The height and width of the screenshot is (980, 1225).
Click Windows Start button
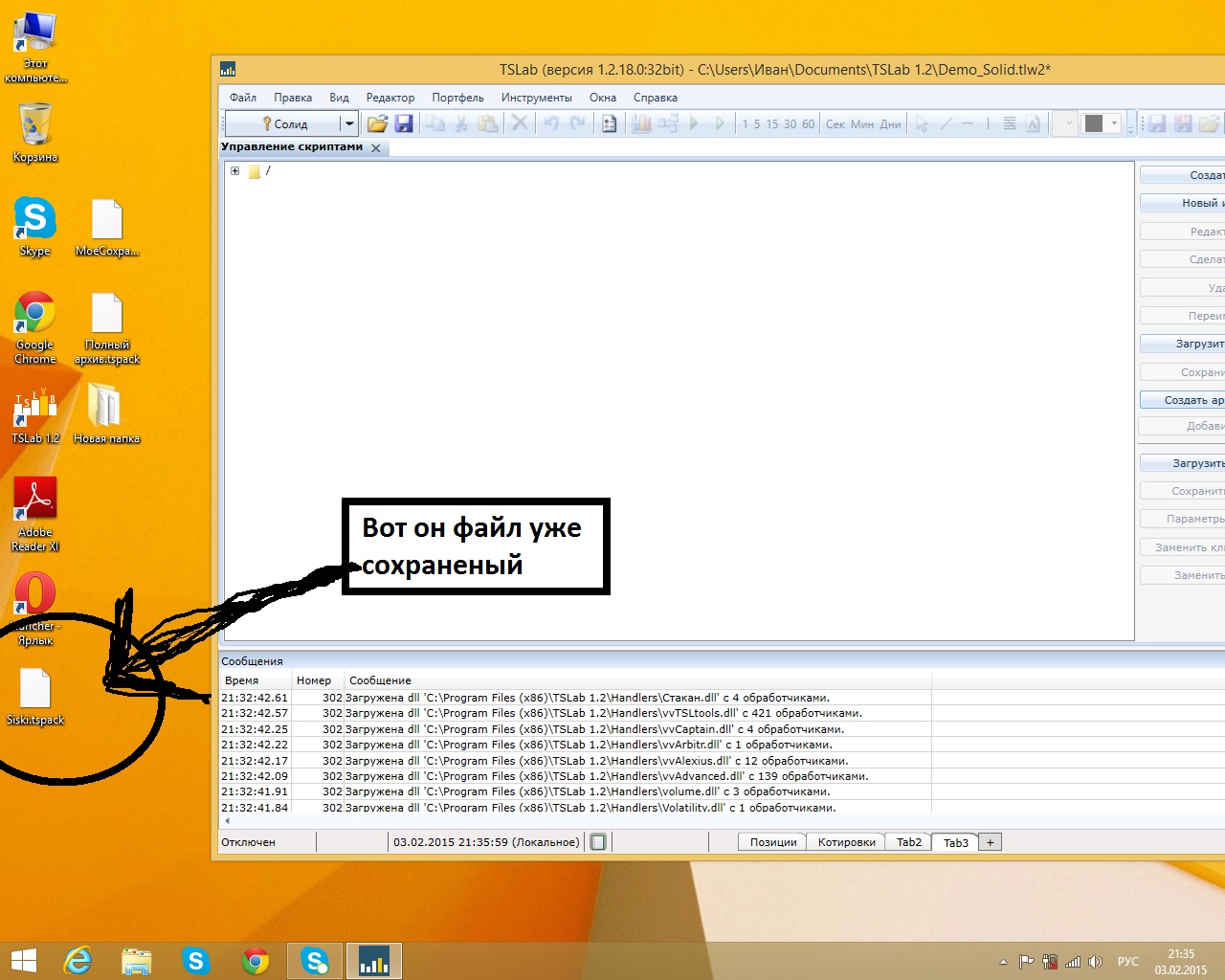[23, 961]
